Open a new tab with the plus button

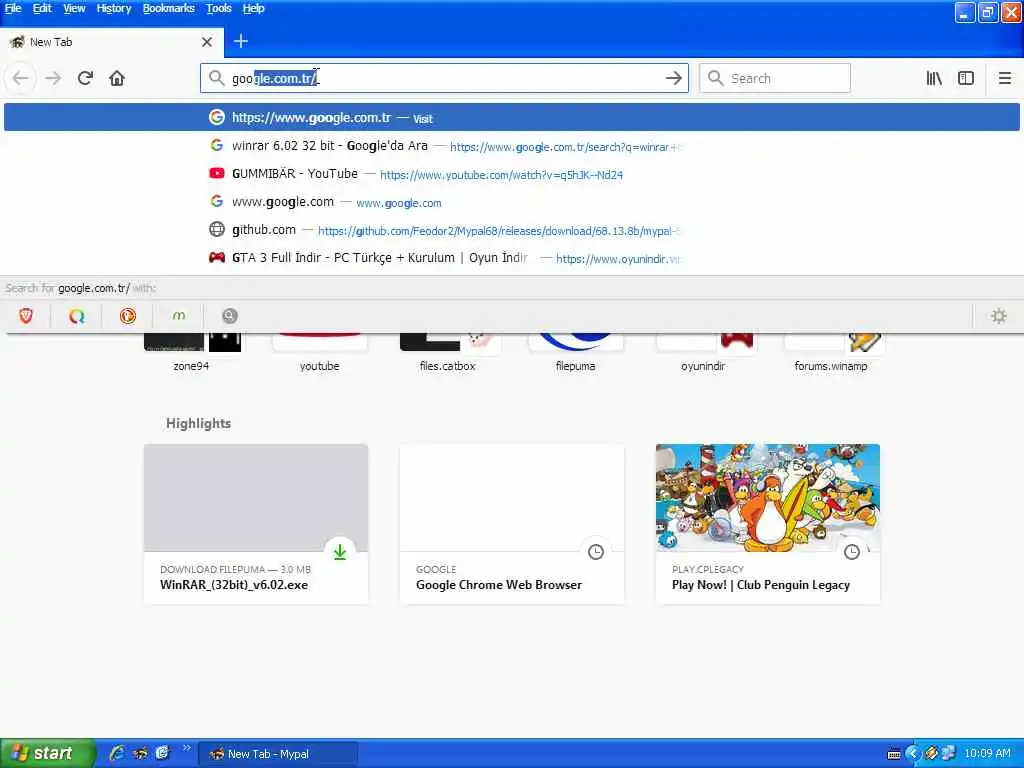[x=240, y=41]
